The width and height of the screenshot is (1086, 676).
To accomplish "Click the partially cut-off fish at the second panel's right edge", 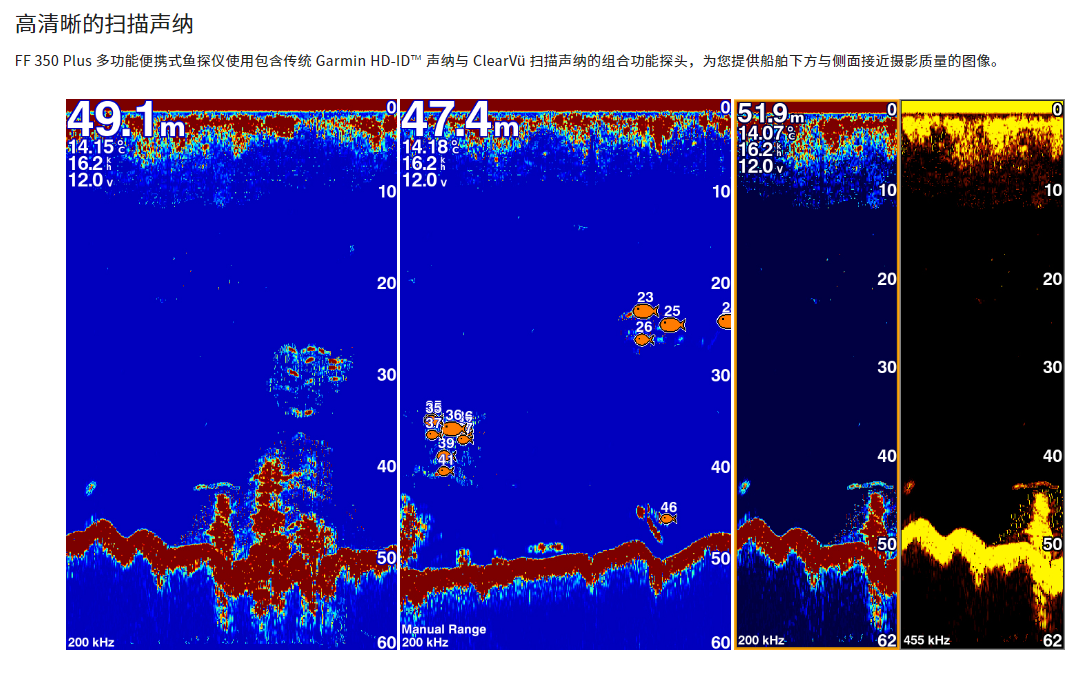I will 724,321.
